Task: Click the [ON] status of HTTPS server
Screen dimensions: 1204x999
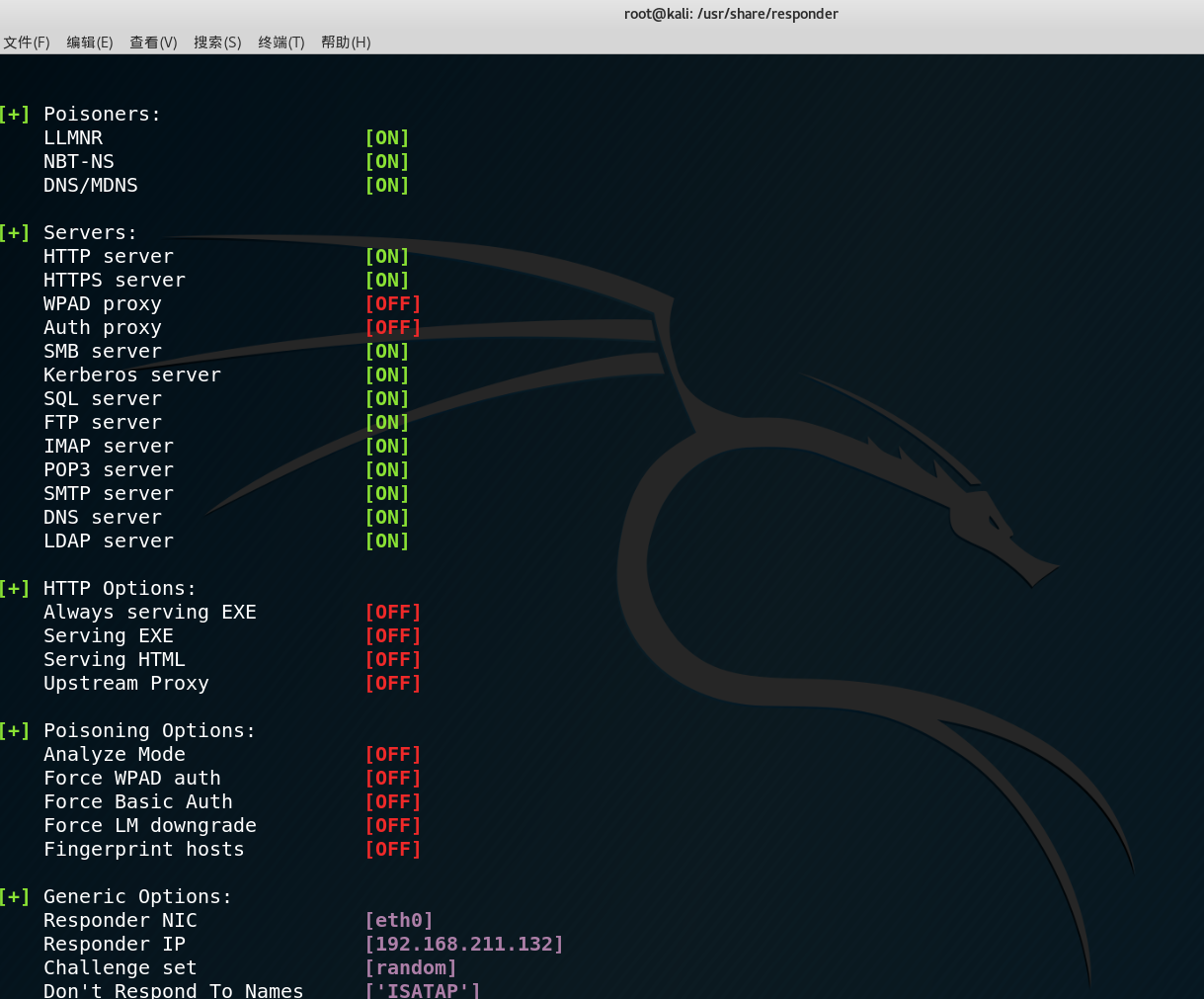Action: [x=387, y=281]
